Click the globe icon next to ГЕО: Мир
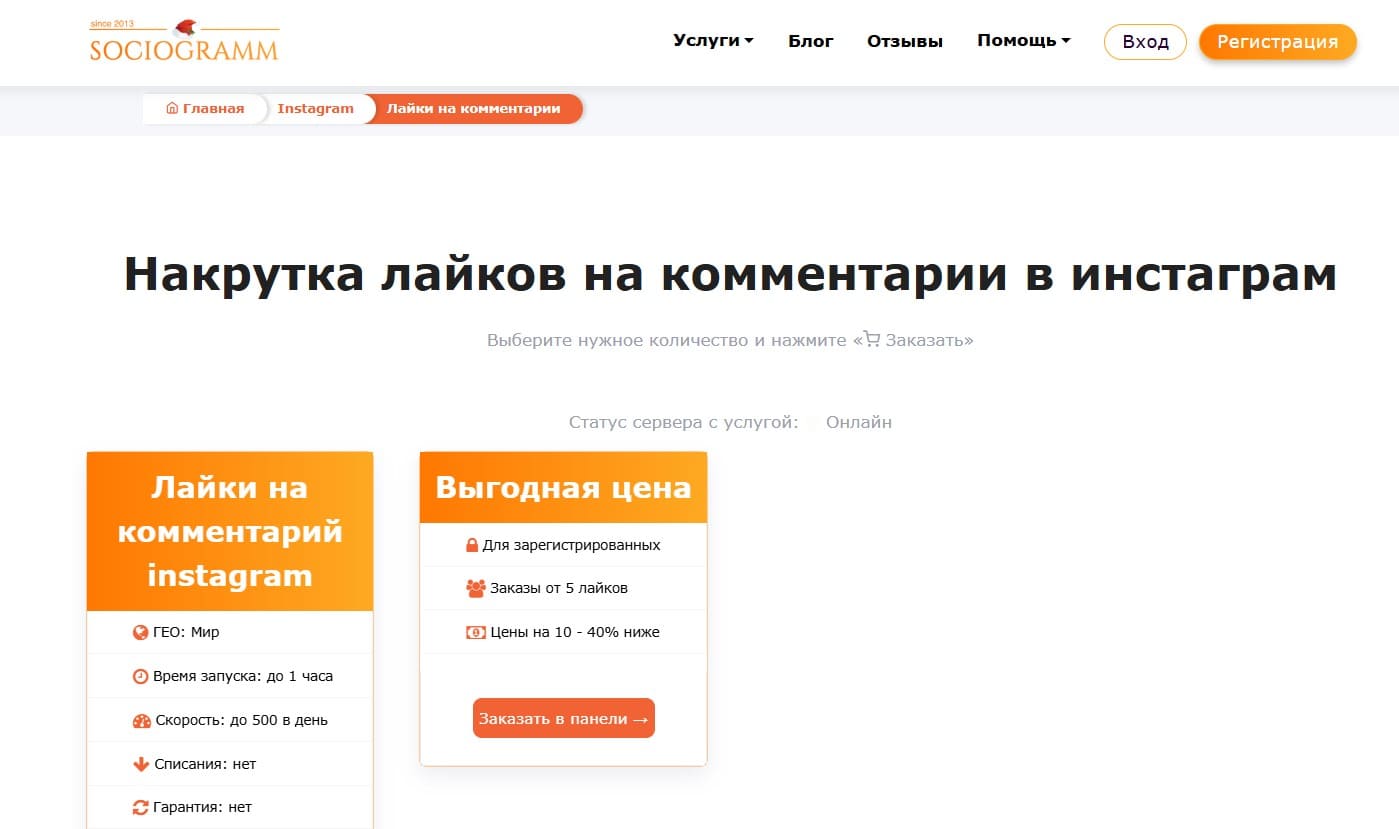The height and width of the screenshot is (829, 1399). click(140, 632)
